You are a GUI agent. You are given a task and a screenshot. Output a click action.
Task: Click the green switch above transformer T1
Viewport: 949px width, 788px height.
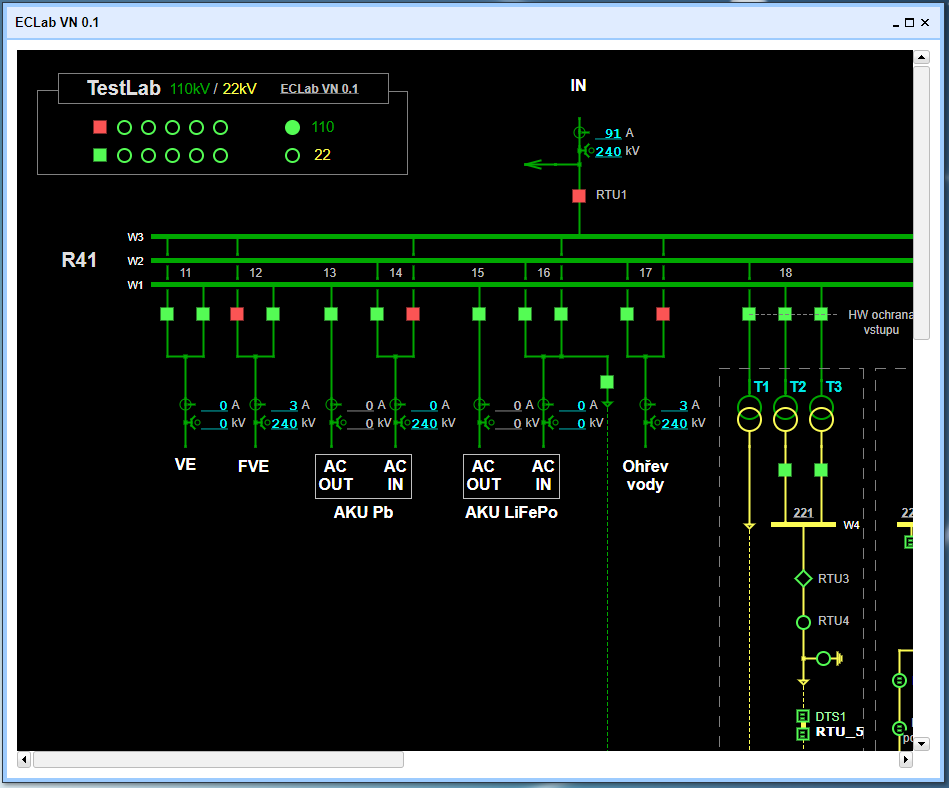tap(749, 314)
